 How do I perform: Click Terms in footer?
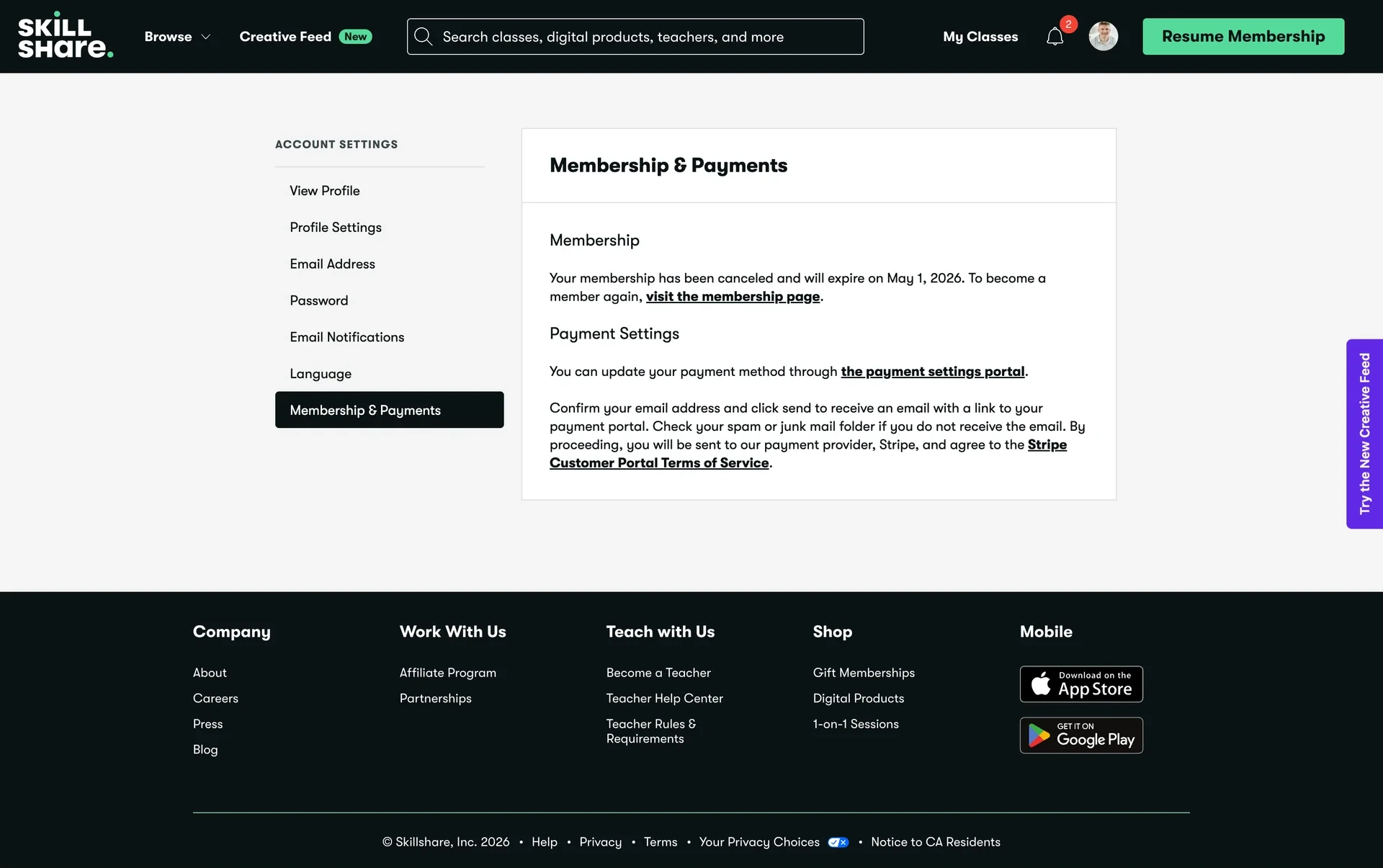coord(661,842)
